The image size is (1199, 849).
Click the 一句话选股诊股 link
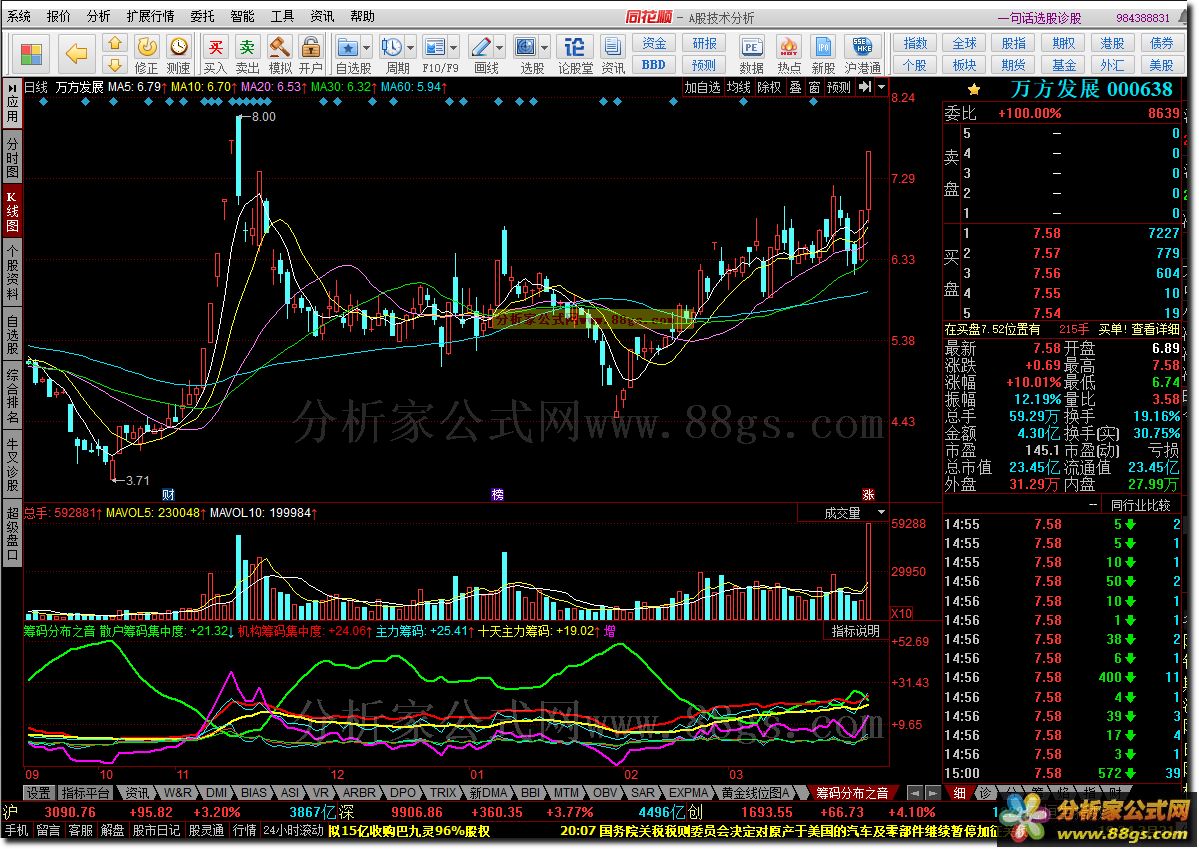point(1040,18)
